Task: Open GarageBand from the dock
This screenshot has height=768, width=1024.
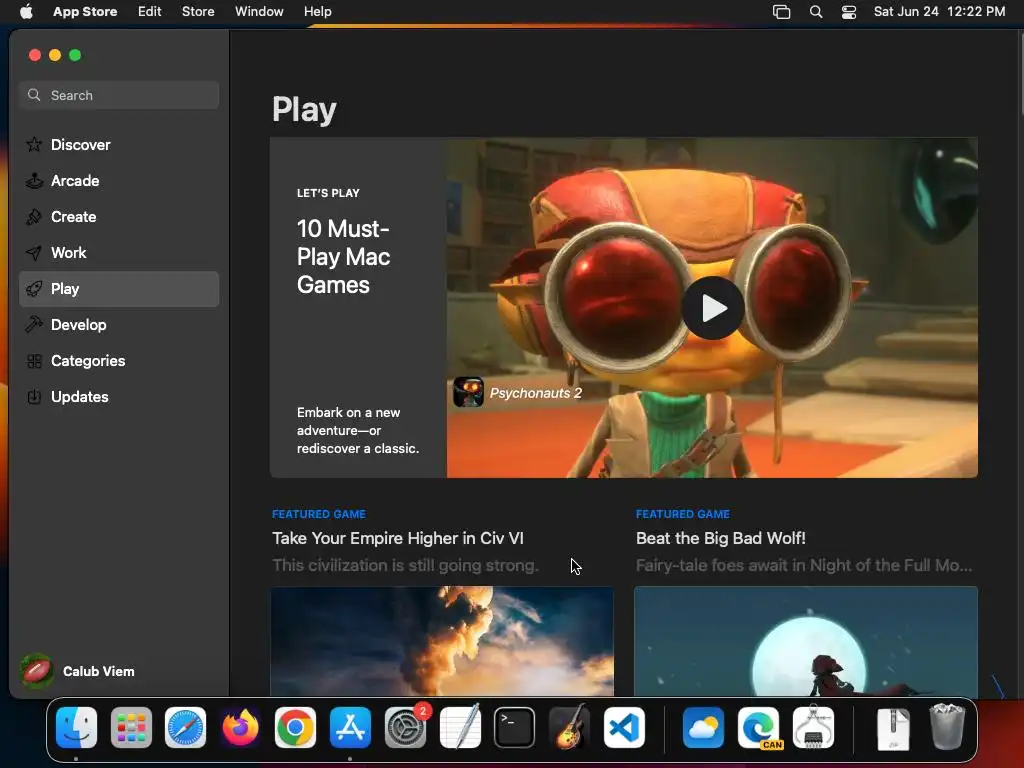Action: tap(569, 727)
